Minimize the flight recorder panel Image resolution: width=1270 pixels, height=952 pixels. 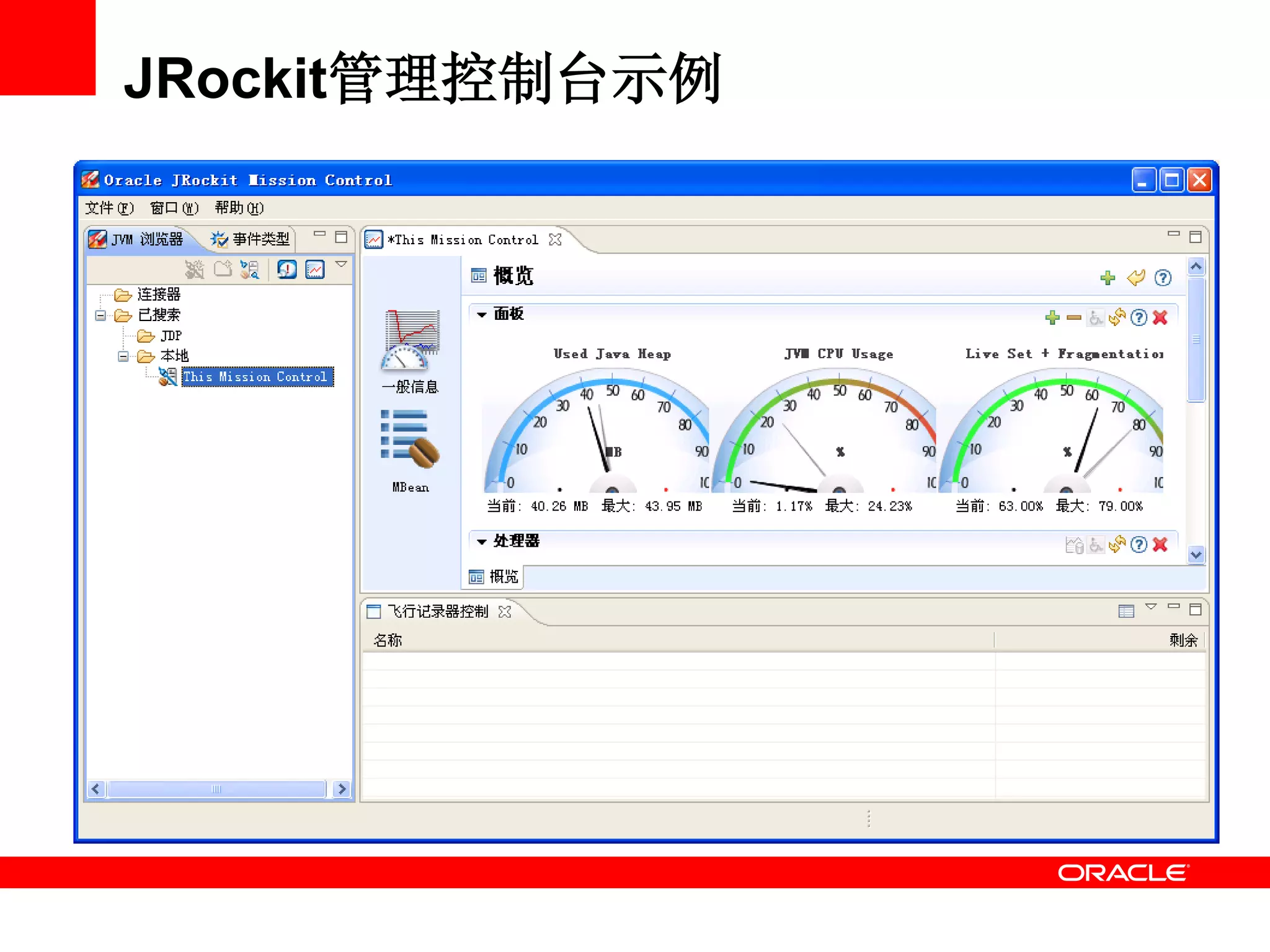(x=1173, y=606)
